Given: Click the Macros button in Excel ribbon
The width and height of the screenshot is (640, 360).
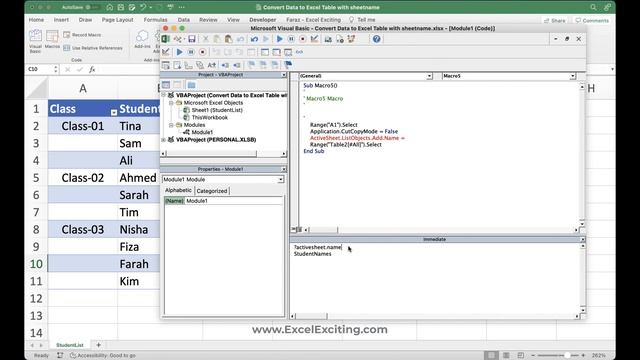Looking at the screenshot, I should tap(52, 40).
